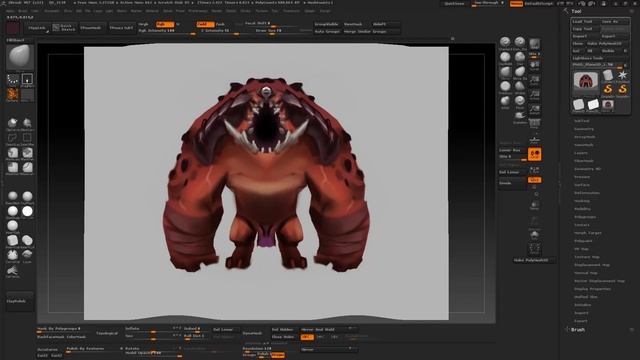Click the Merge Similar Groups button
This screenshot has height=360, width=640.
371,31
